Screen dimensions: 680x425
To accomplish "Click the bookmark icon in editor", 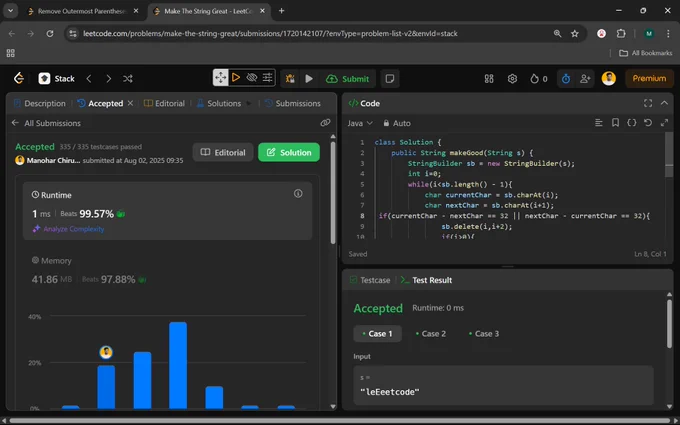I will point(615,123).
